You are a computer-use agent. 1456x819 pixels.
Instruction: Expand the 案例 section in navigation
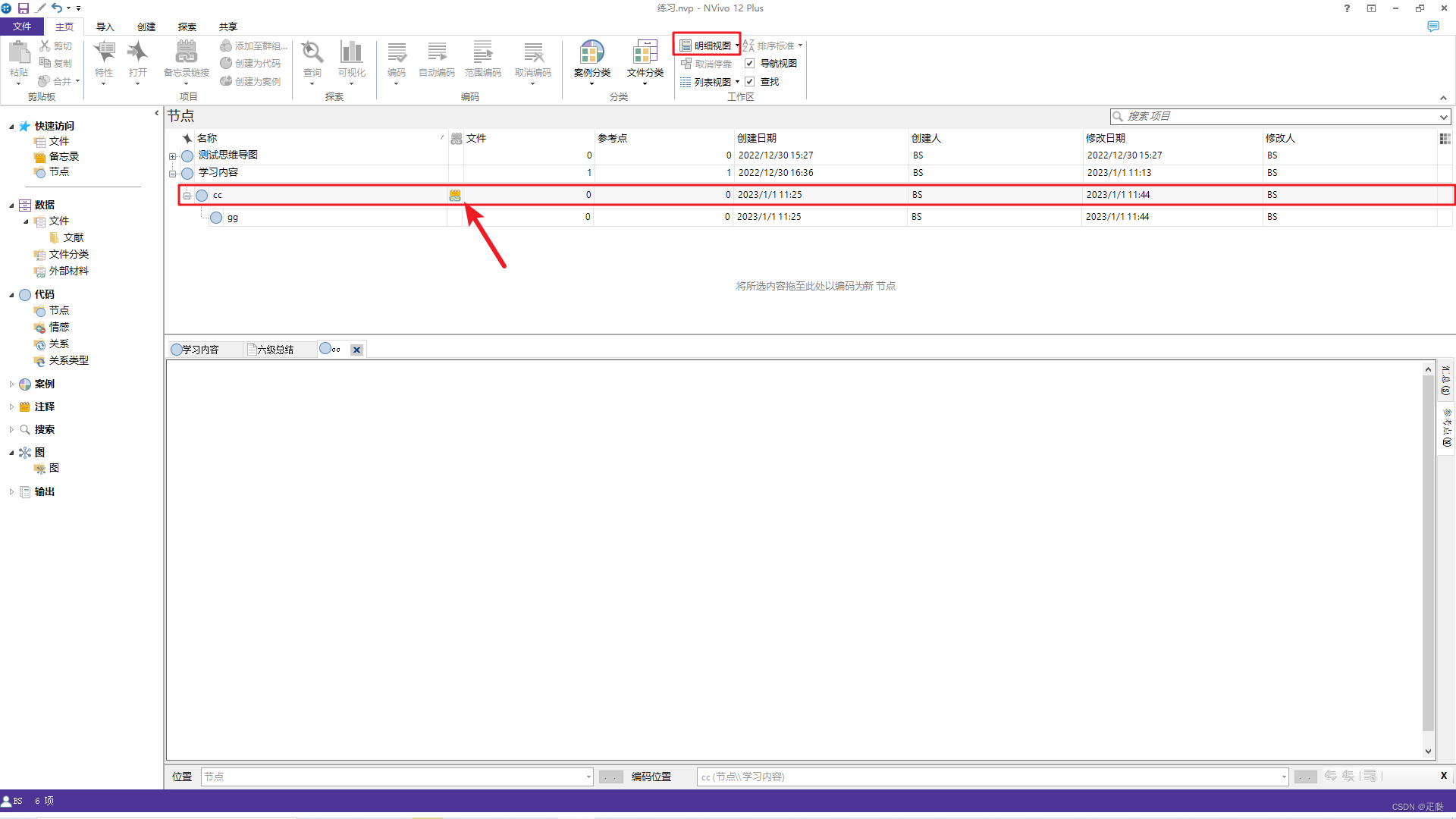click(11, 384)
